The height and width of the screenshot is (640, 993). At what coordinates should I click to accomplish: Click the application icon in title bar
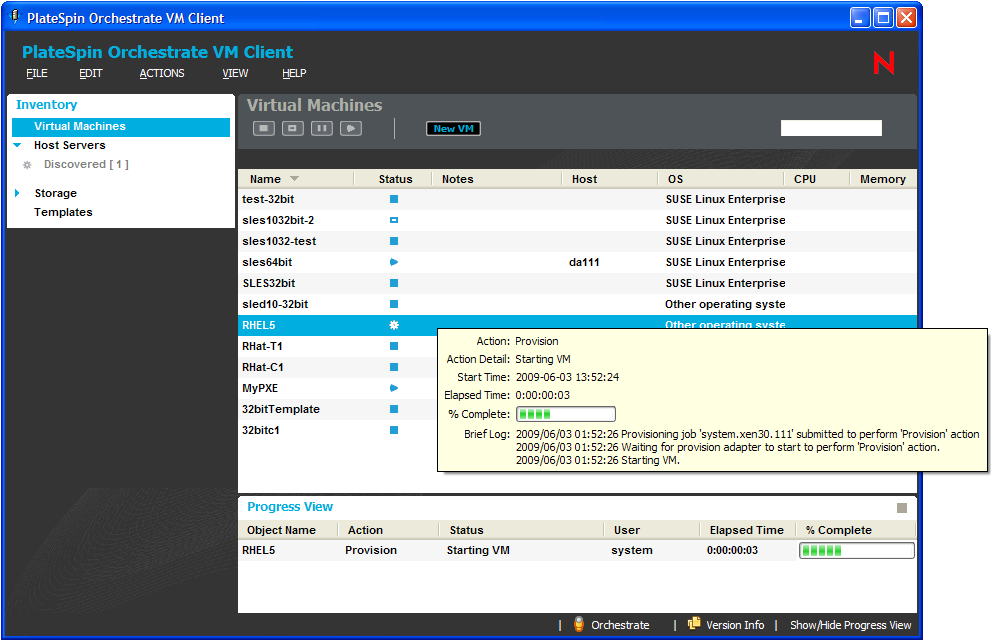(x=15, y=16)
